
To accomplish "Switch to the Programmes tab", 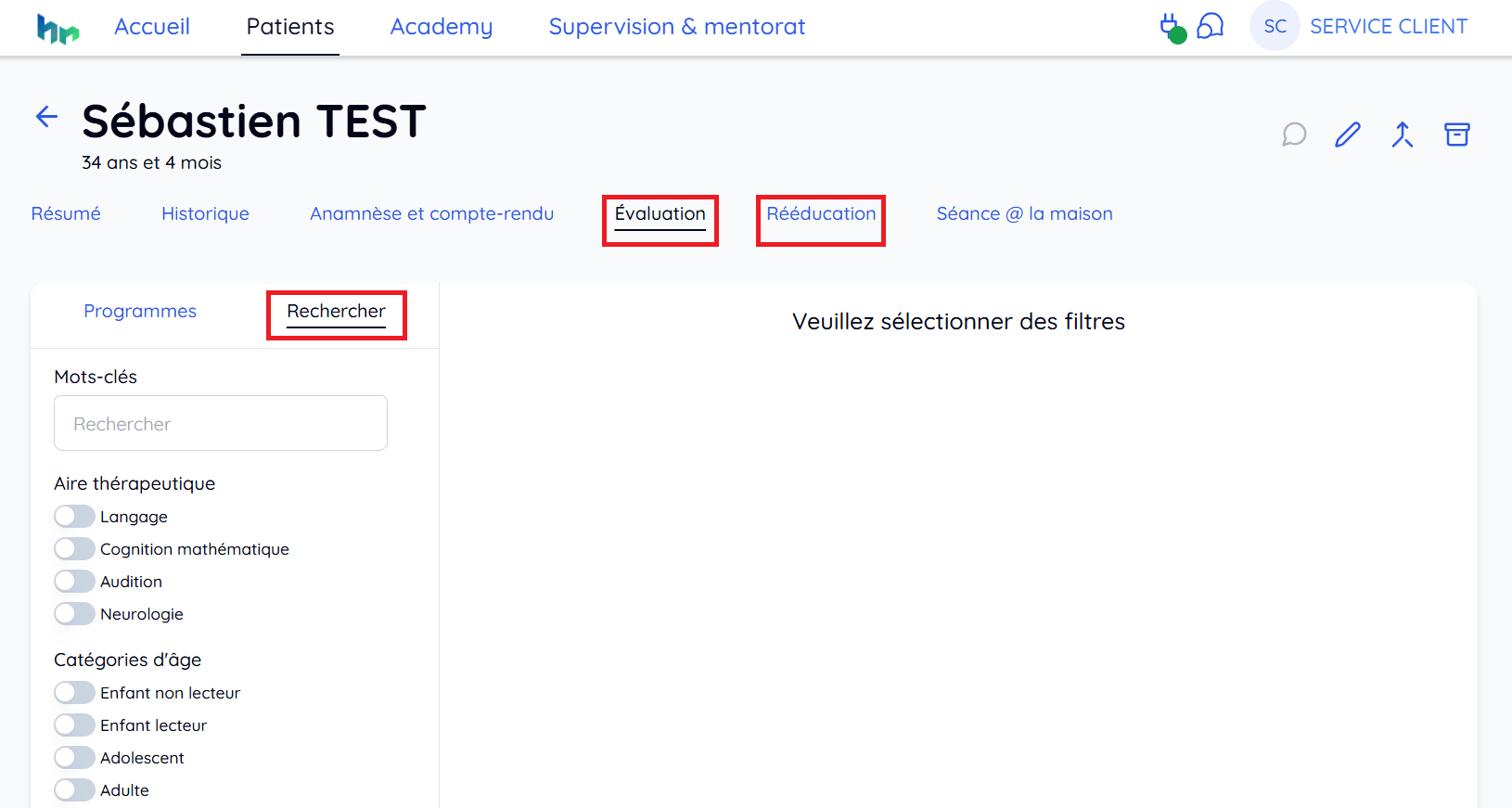I will 140,312.
